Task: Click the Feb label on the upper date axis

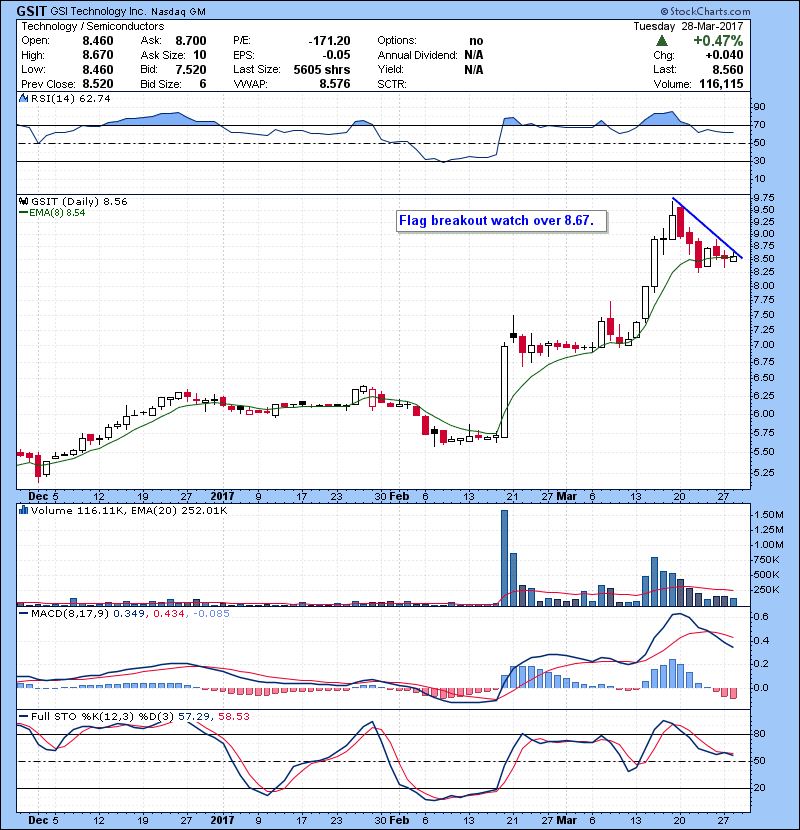Action: [399, 497]
